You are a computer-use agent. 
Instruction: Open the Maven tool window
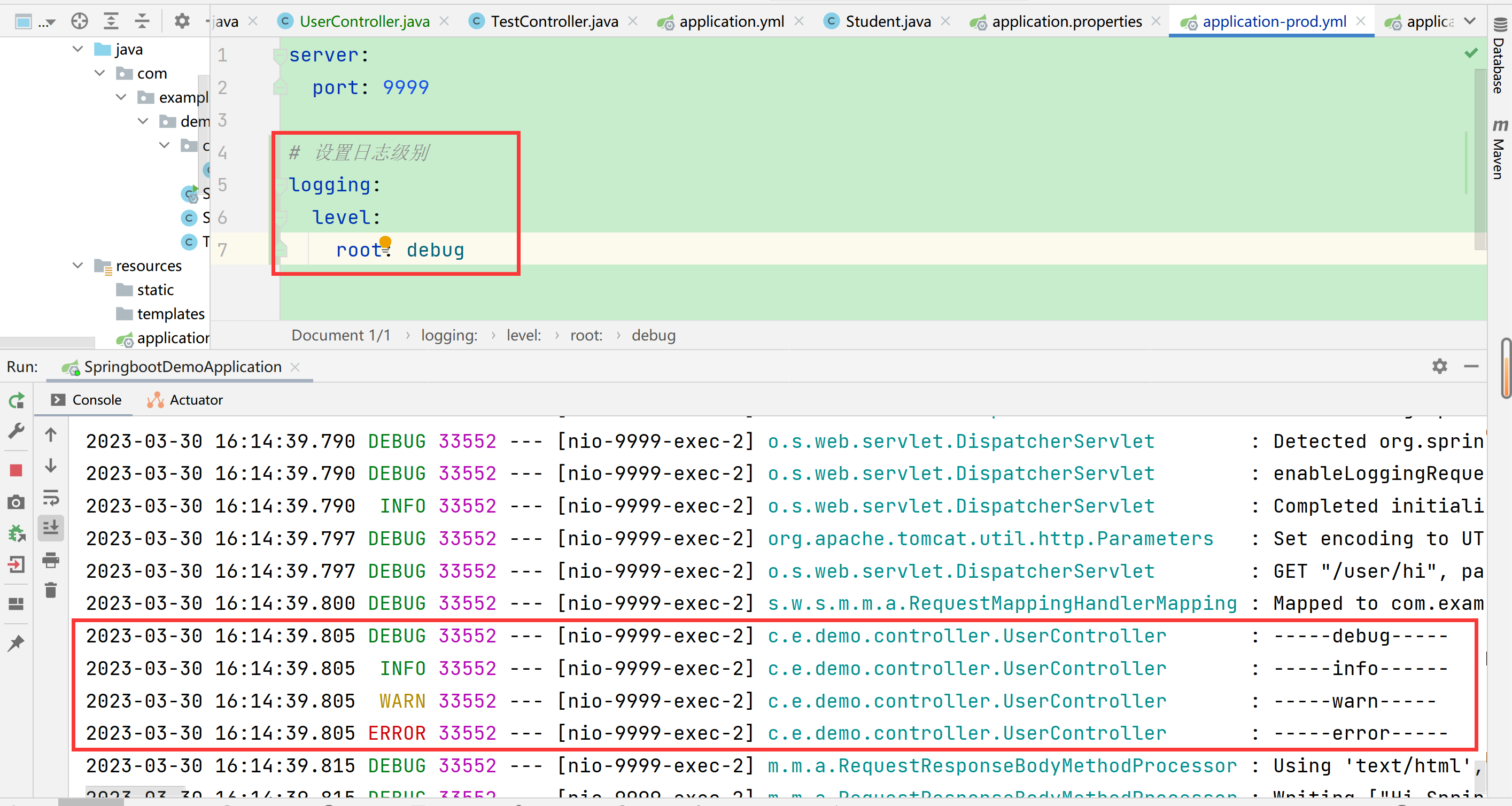[x=1499, y=149]
